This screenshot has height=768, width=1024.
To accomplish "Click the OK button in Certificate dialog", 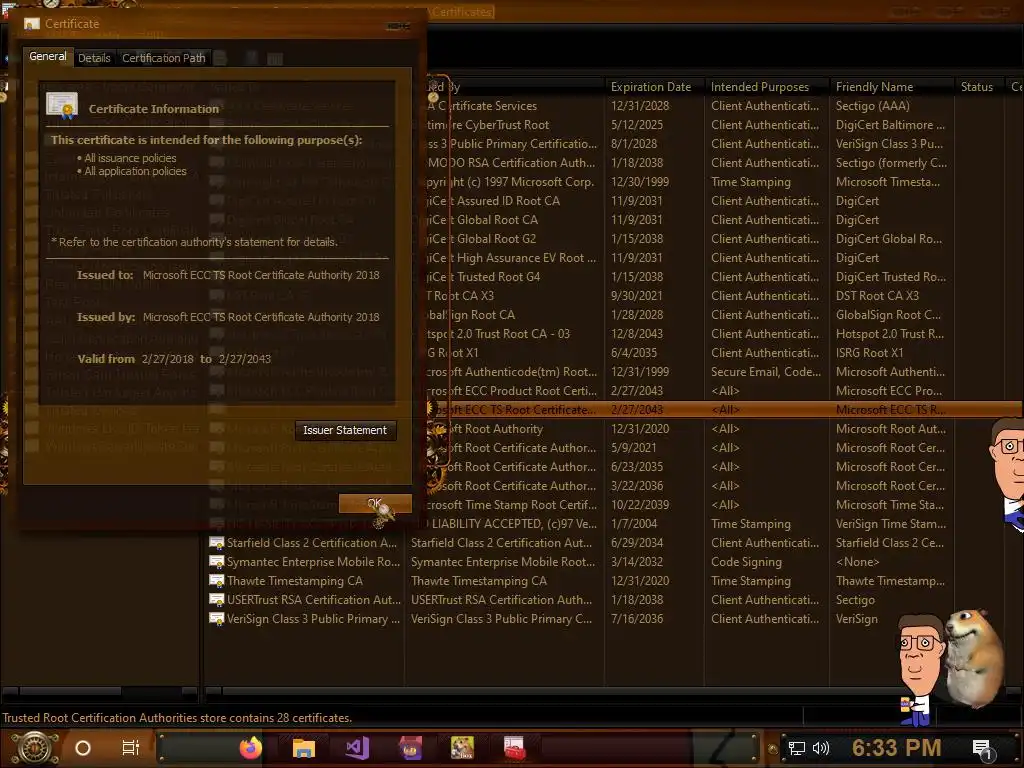I will point(375,503).
